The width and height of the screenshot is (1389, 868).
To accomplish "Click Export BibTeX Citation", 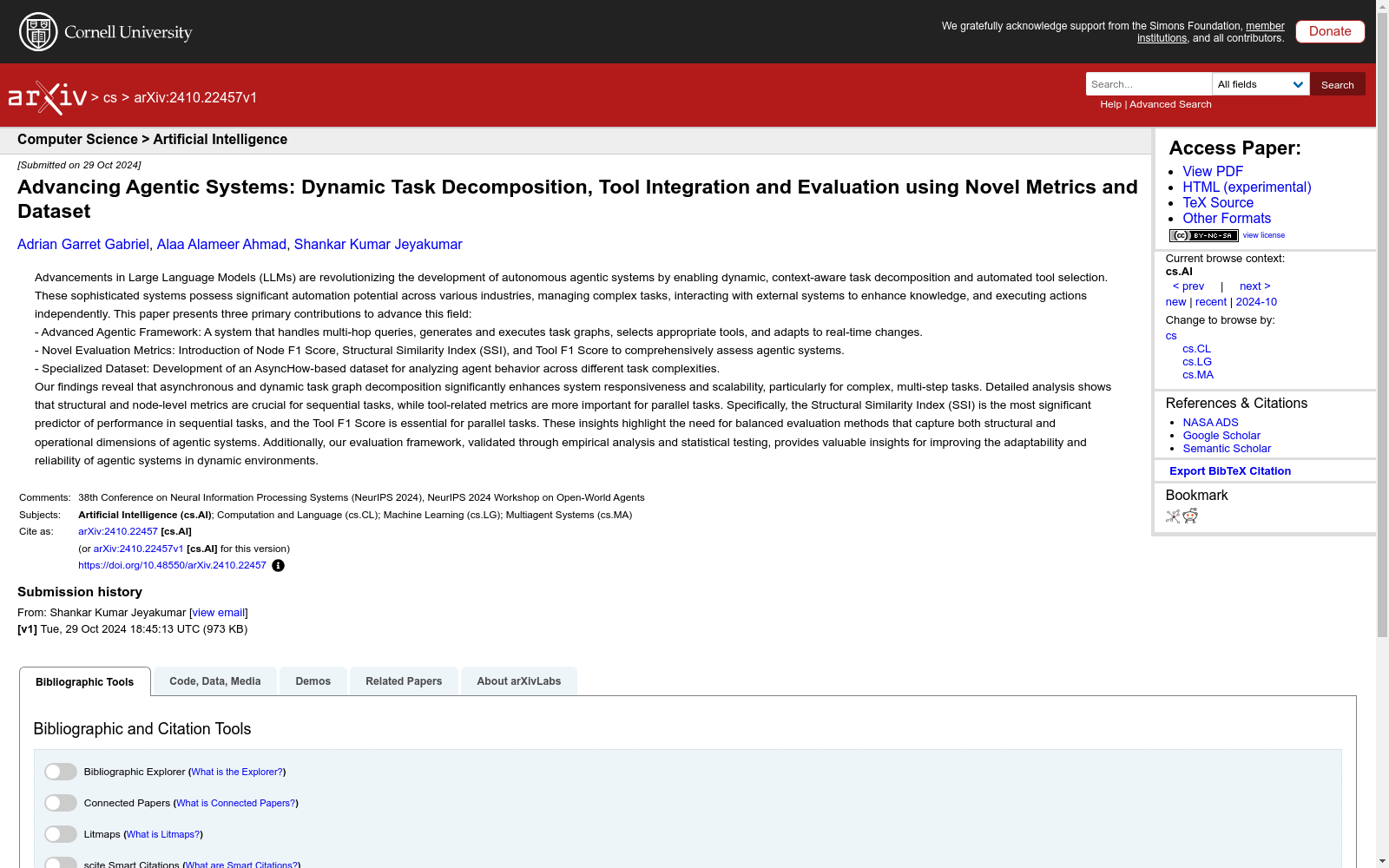I will 1230,471.
